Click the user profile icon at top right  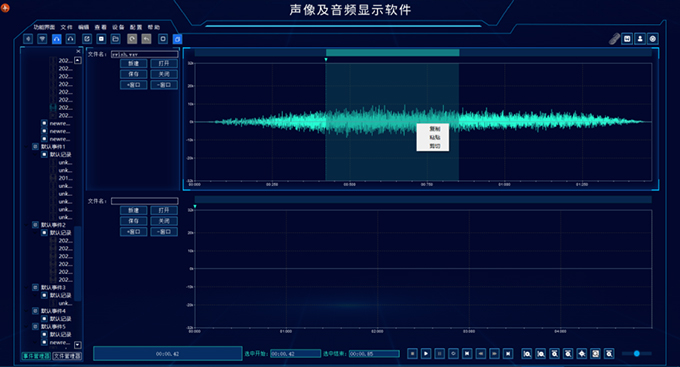[640, 39]
